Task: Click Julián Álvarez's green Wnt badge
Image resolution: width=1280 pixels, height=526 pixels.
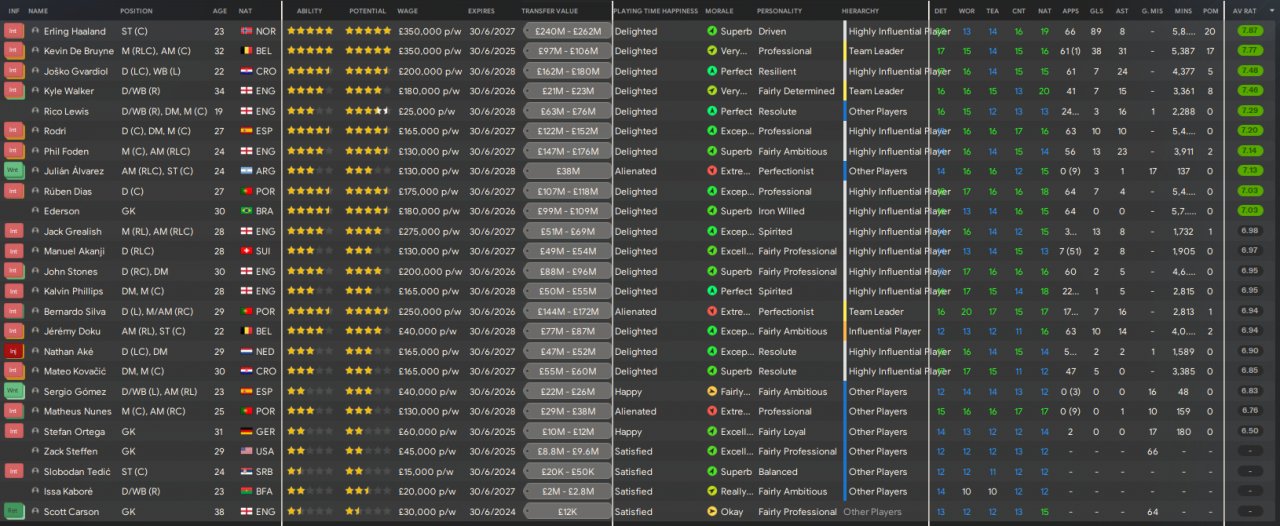Action: tap(13, 171)
